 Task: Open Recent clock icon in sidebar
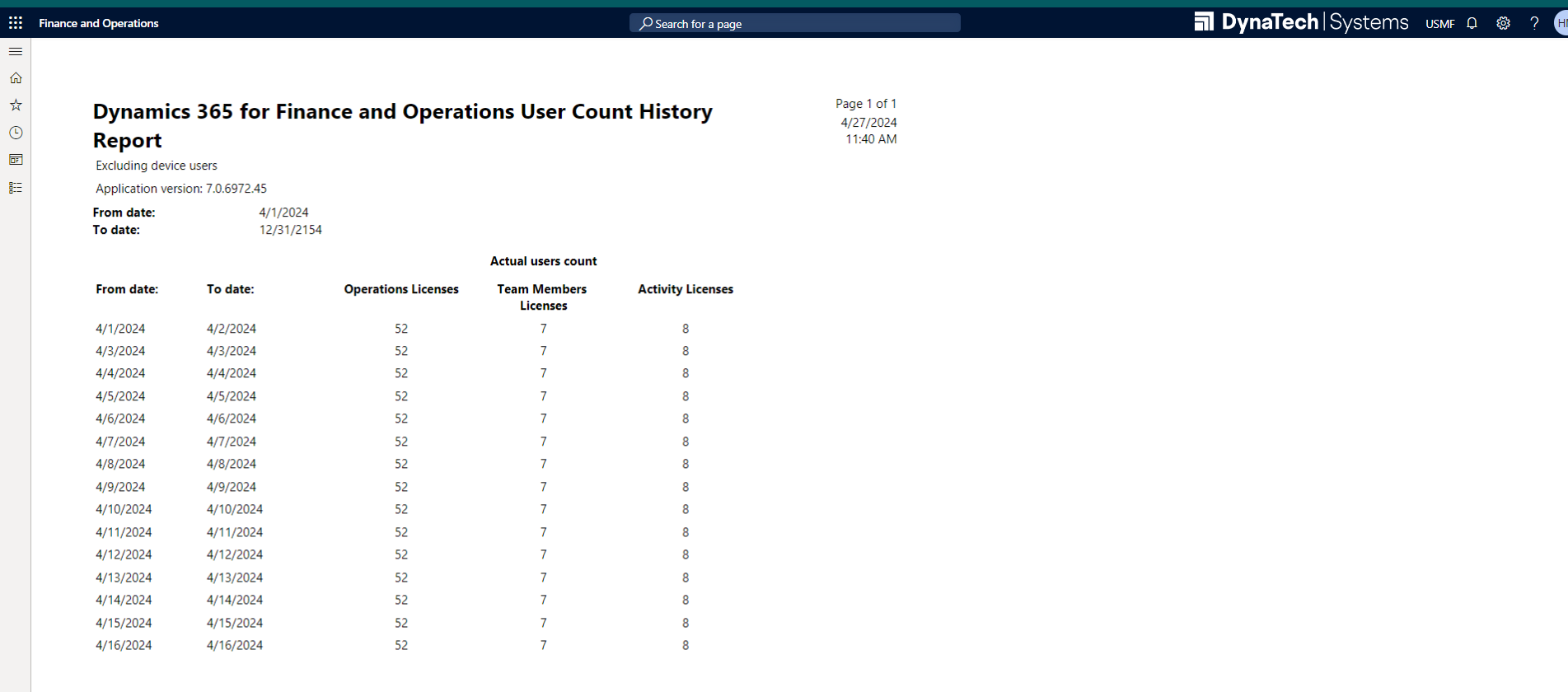[16, 133]
